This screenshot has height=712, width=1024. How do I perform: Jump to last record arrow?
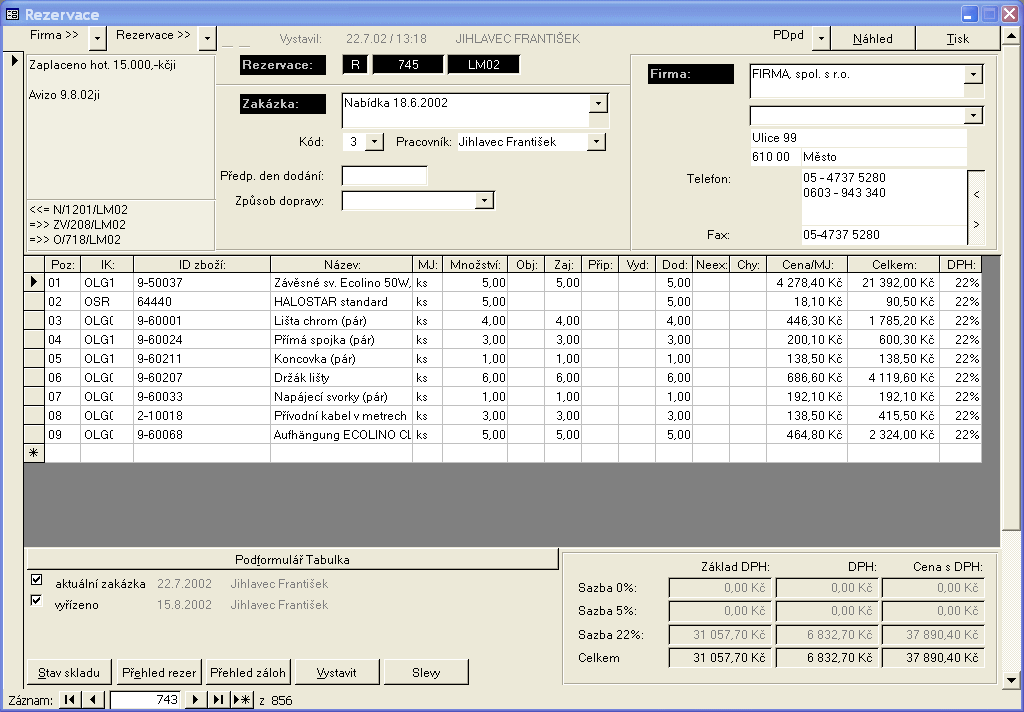tap(219, 700)
